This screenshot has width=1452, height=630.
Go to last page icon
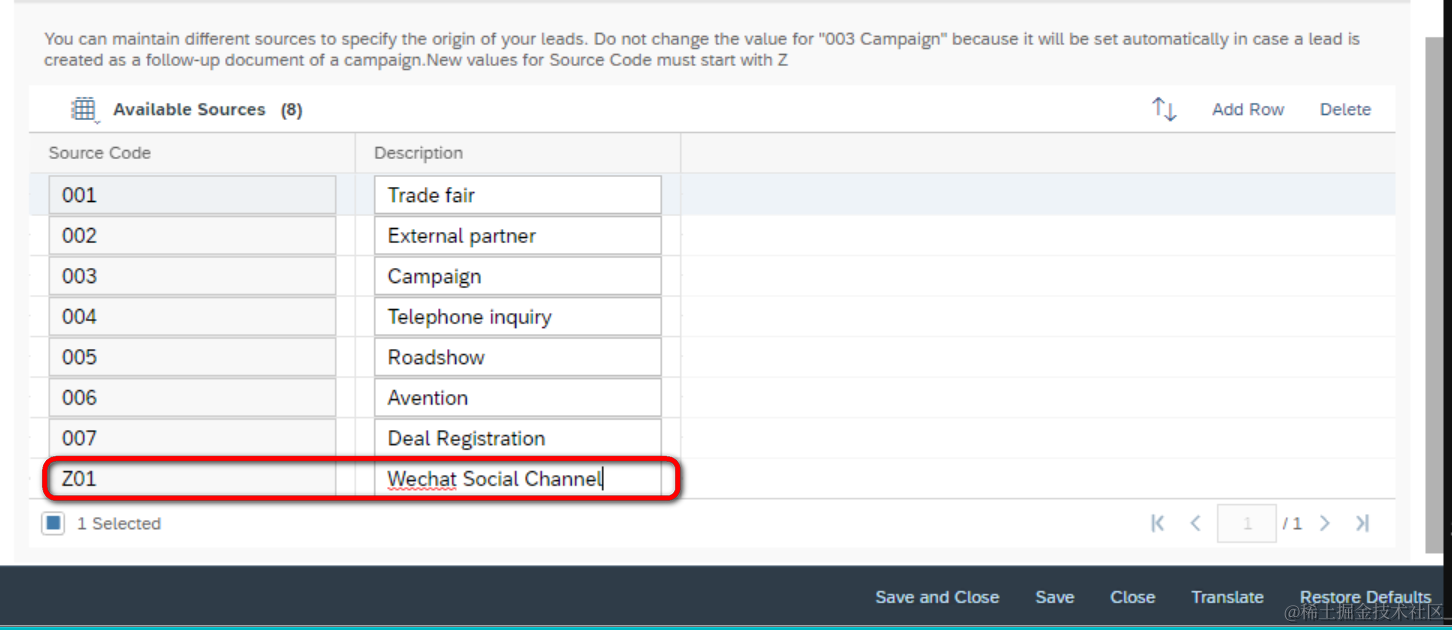click(x=1362, y=523)
